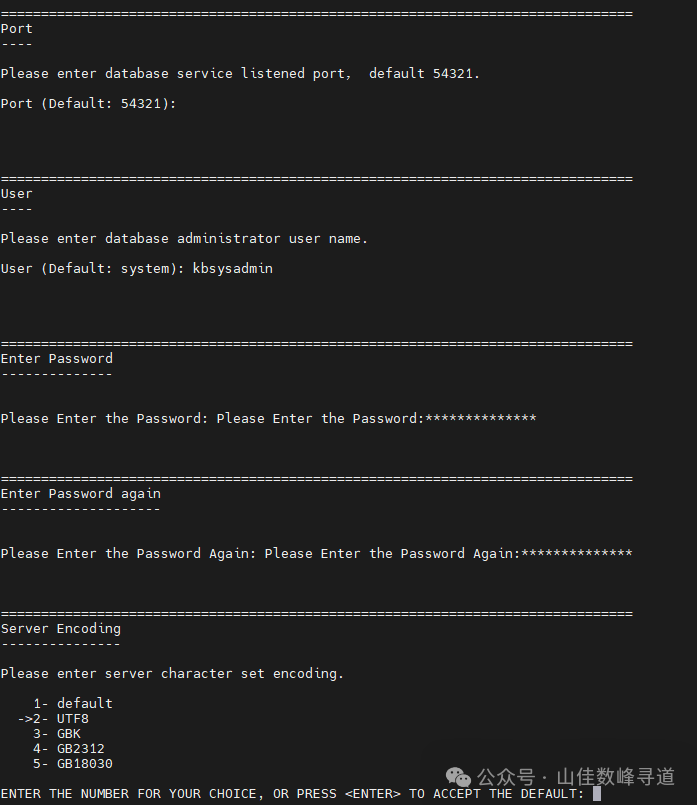Click the 'Enter Password' section heading
This screenshot has height=805, width=697.
point(57,359)
